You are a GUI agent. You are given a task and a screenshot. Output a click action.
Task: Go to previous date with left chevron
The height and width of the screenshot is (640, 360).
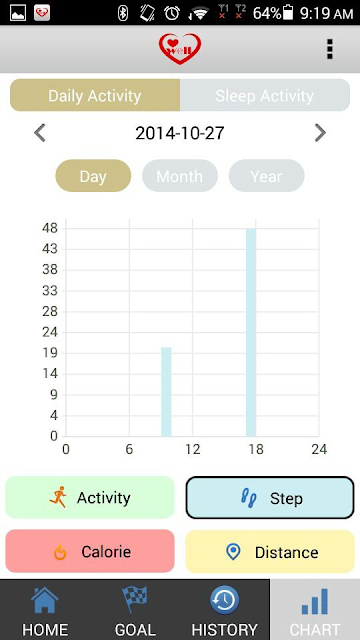tap(40, 133)
